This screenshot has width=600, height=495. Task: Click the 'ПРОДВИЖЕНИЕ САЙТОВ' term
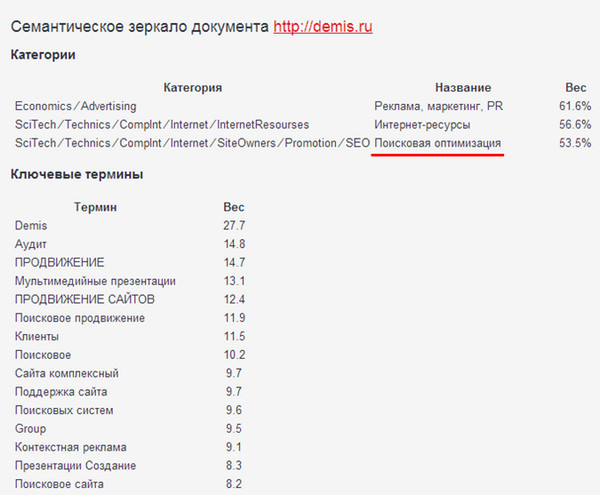85,299
